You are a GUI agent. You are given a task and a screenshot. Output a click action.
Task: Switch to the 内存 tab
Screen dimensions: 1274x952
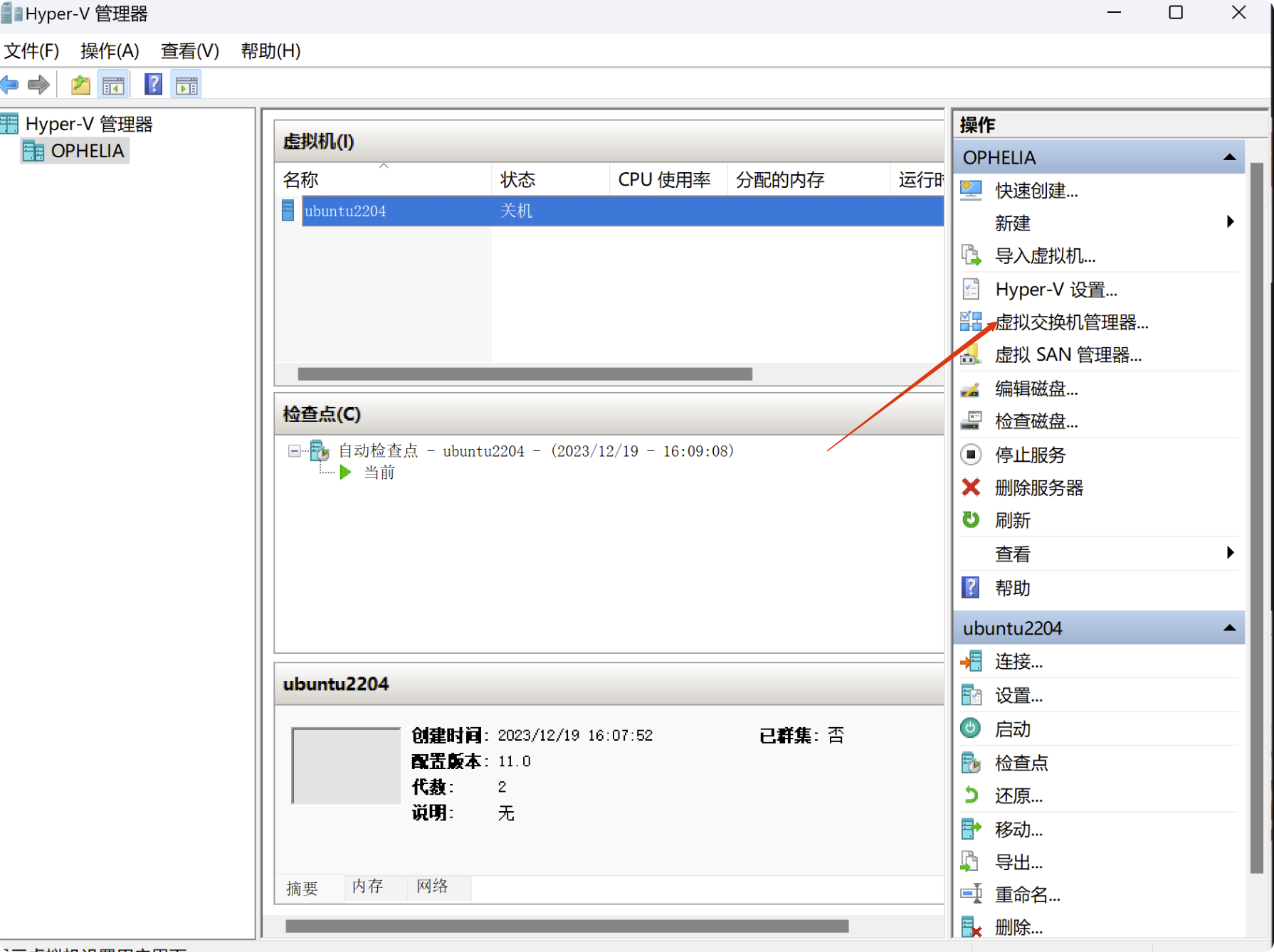coord(368,886)
